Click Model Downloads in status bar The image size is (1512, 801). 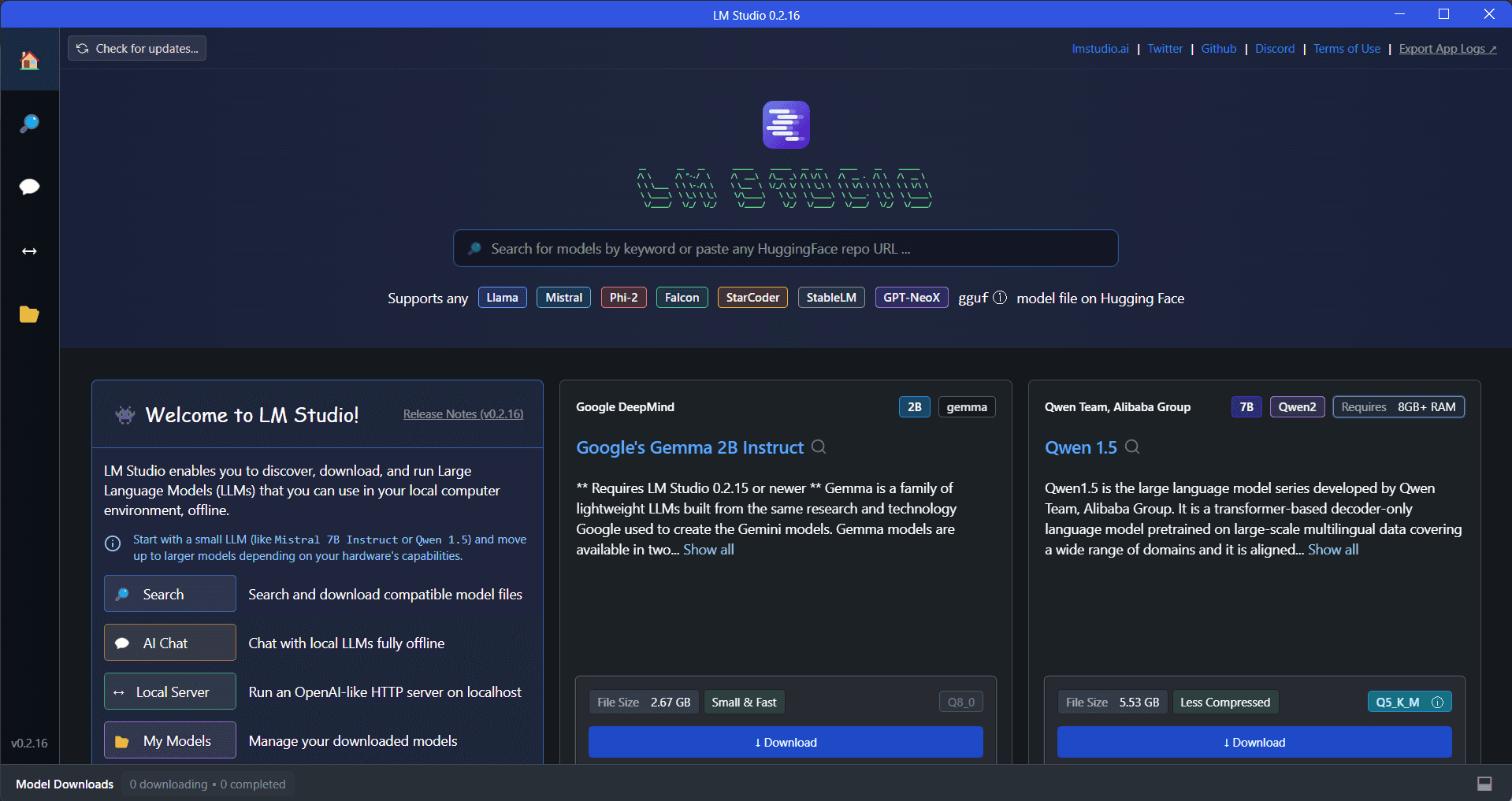point(65,784)
